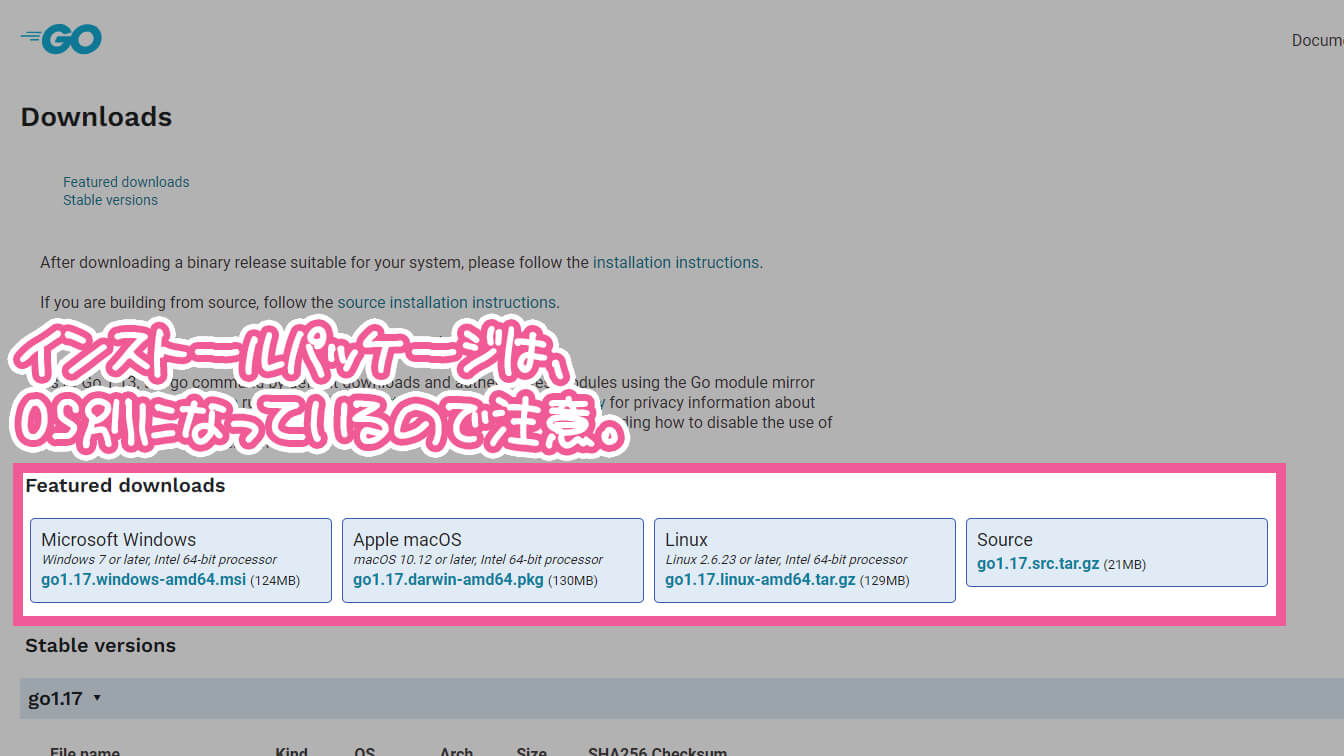The image size is (1344, 756).
Task: Jump to Stable versions anchor link
Action: click(110, 200)
